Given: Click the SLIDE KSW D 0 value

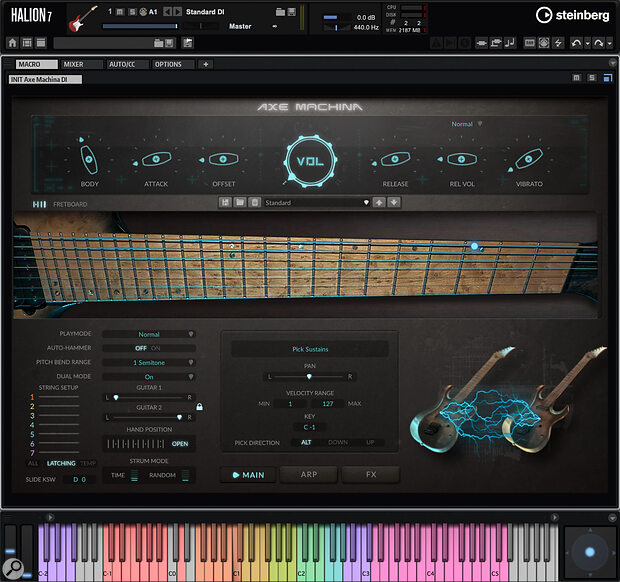Looking at the screenshot, I should pyautogui.click(x=79, y=480).
